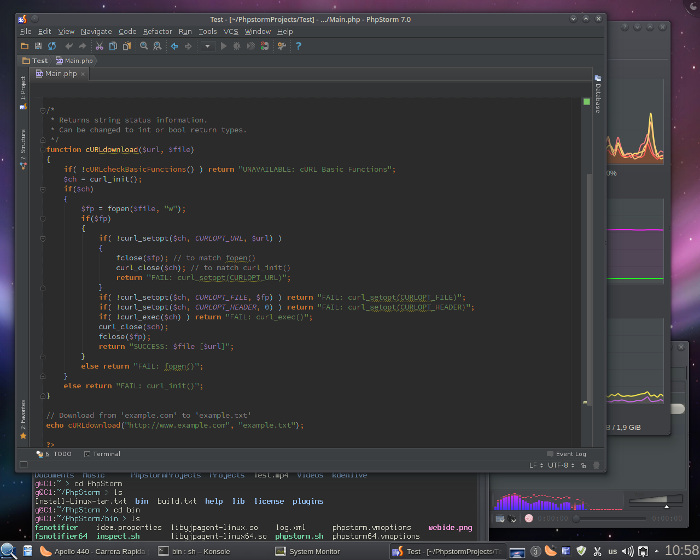Viewport: 700px width, 560px height.
Task: Open the Navigate menu
Action: tap(96, 31)
